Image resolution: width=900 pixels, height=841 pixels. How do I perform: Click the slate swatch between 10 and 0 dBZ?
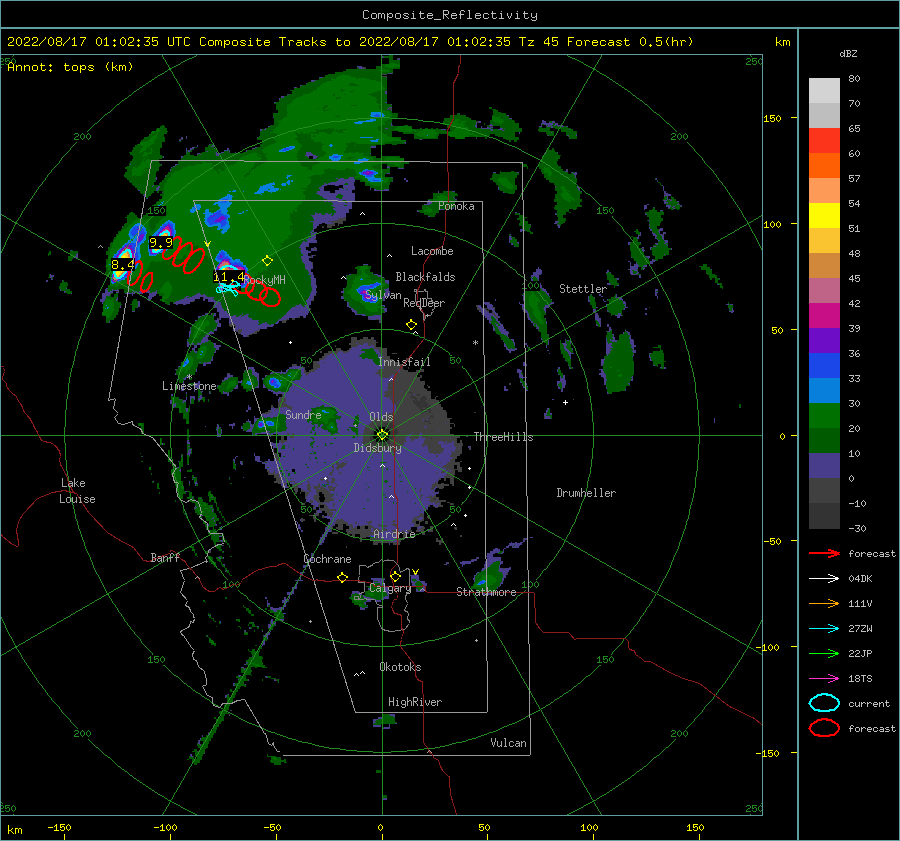(x=824, y=466)
